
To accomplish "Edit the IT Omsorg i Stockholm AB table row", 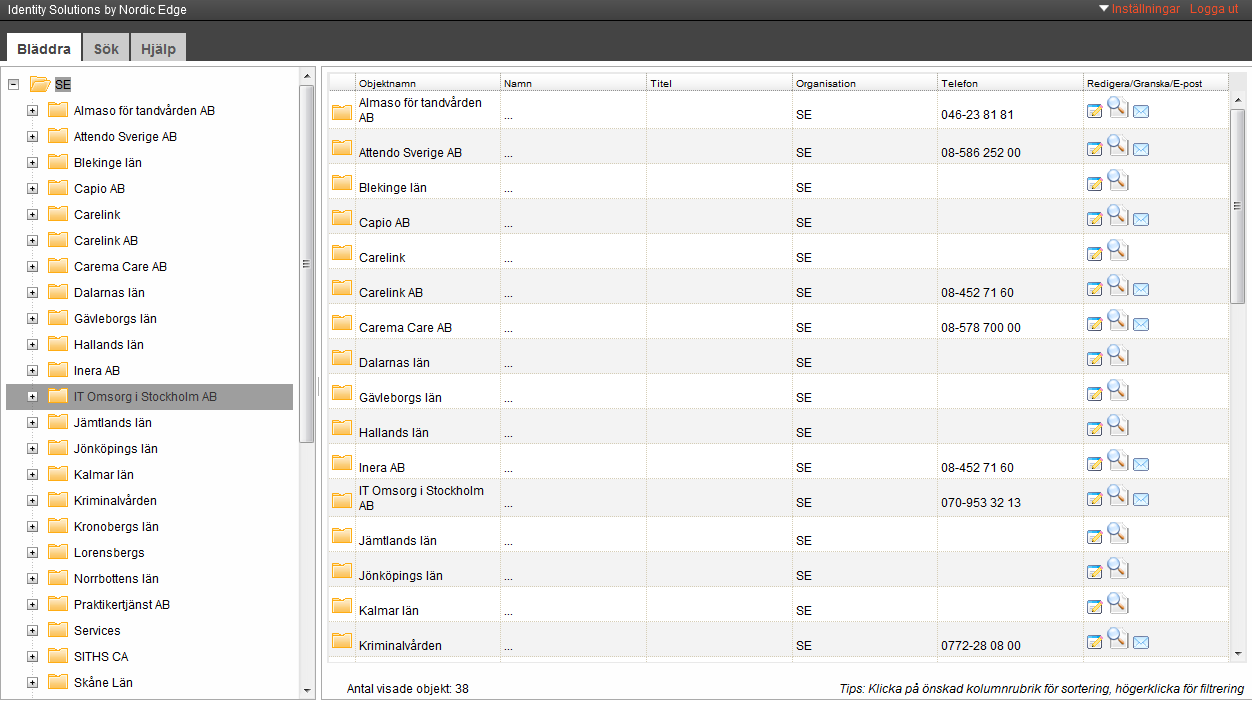I will [1095, 498].
